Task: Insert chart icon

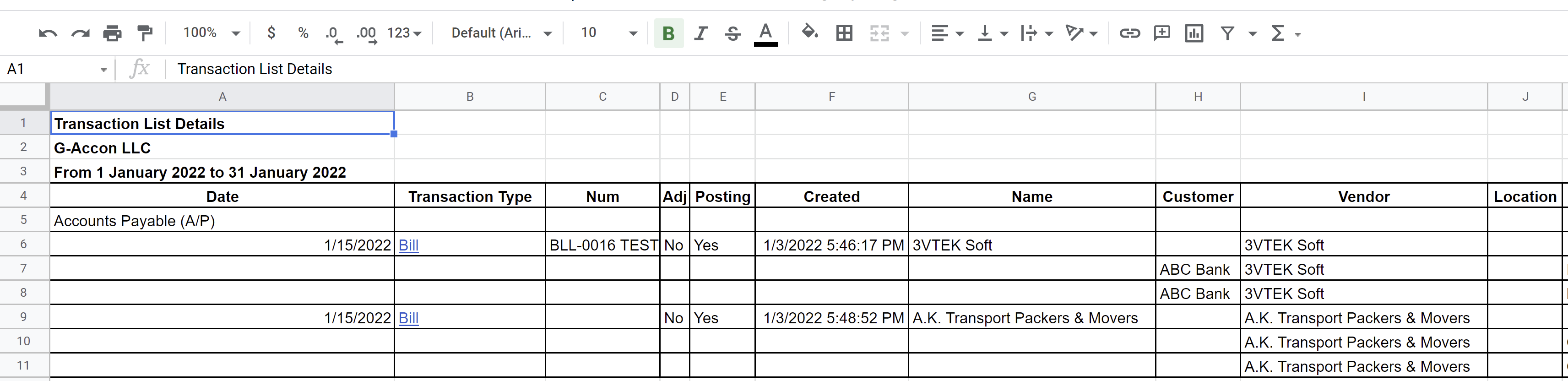Action: [x=1194, y=33]
